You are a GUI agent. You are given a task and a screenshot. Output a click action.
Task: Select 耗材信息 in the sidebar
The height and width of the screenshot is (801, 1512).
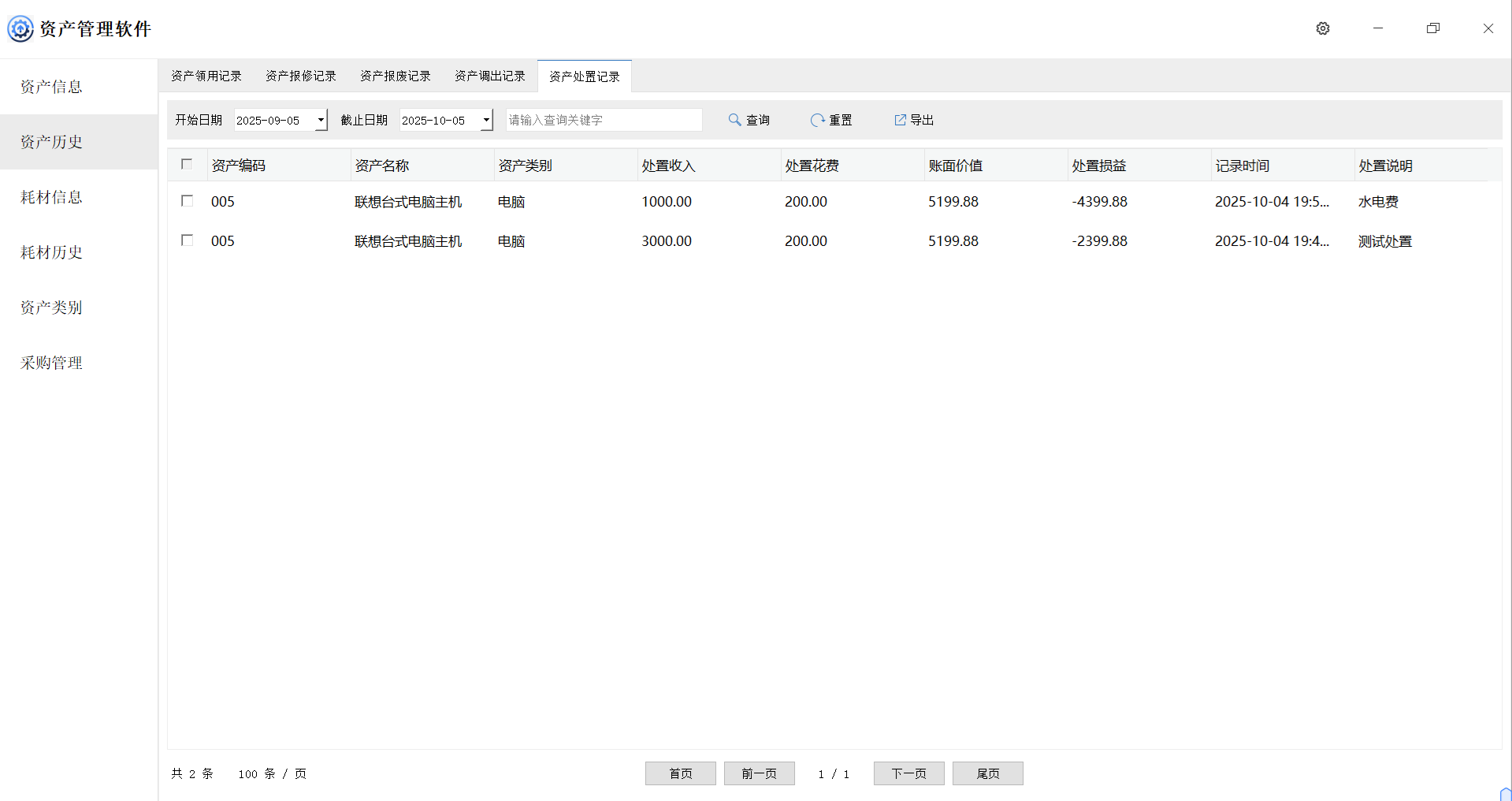coord(50,197)
